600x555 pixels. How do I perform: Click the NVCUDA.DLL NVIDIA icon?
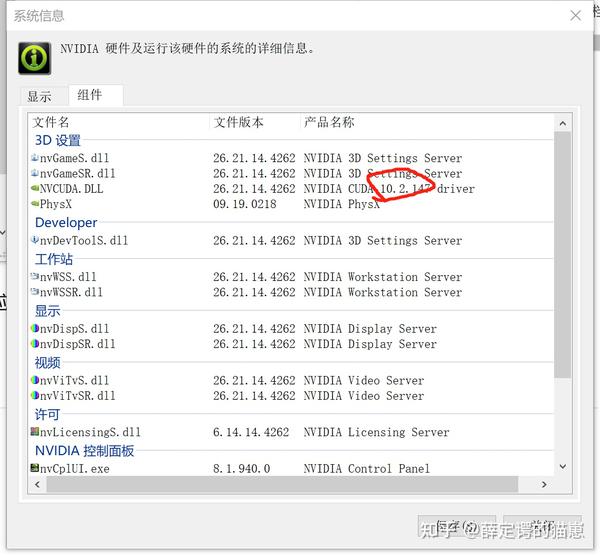click(35, 188)
